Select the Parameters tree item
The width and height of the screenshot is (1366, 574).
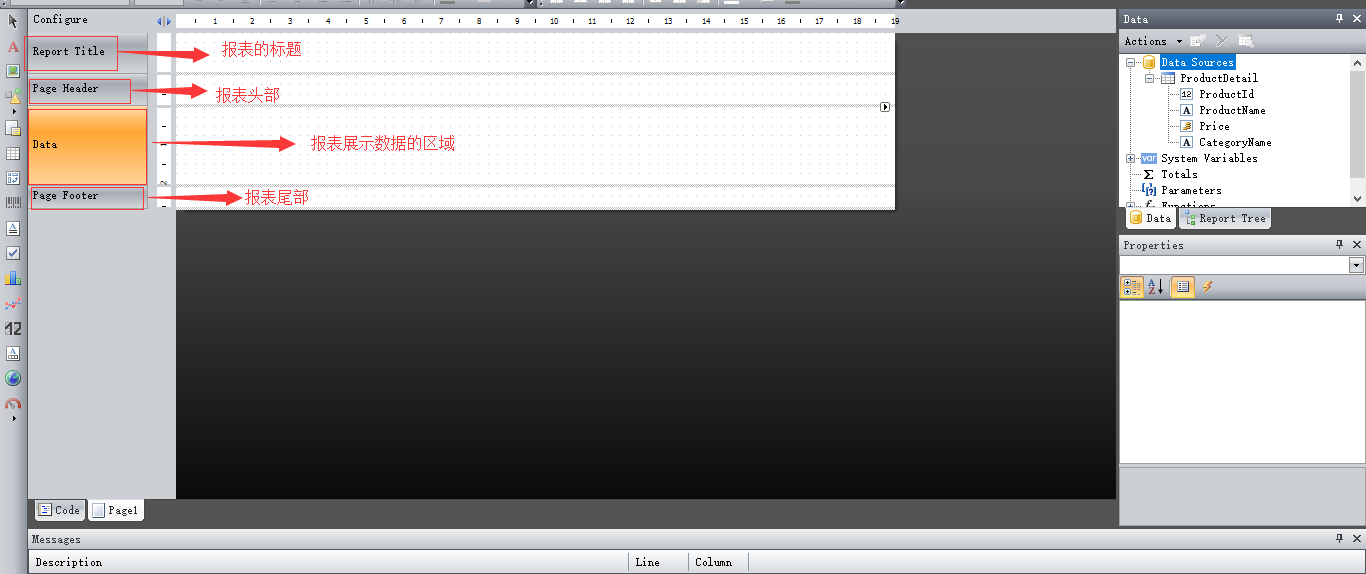click(1191, 190)
